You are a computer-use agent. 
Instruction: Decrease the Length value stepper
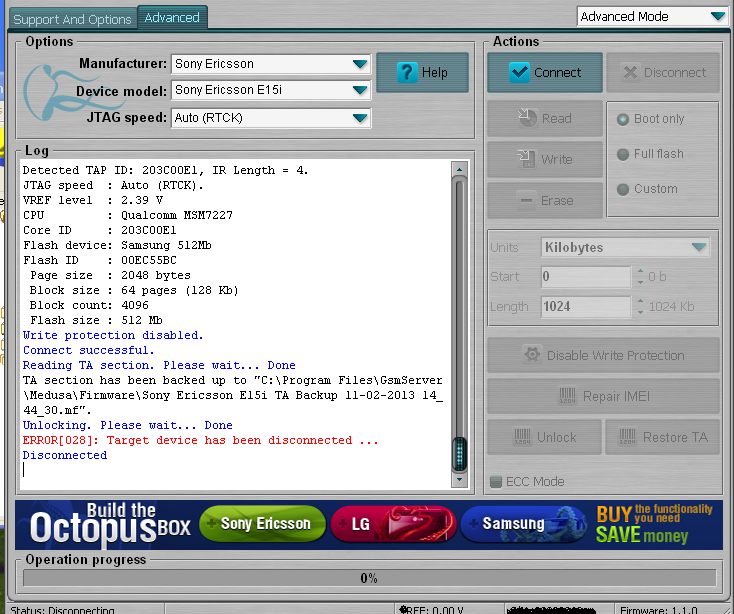pyautogui.click(x=640, y=312)
